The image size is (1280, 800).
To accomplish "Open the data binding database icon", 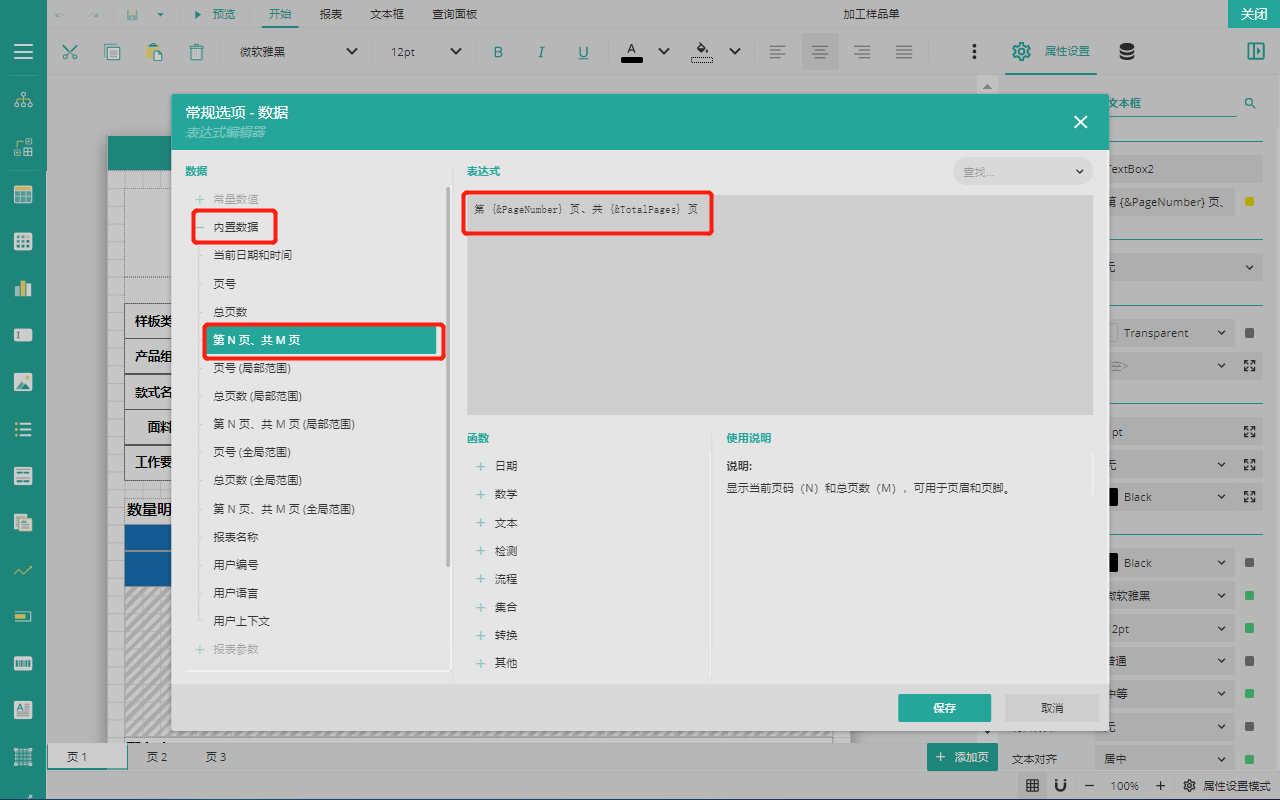I will [x=1126, y=52].
